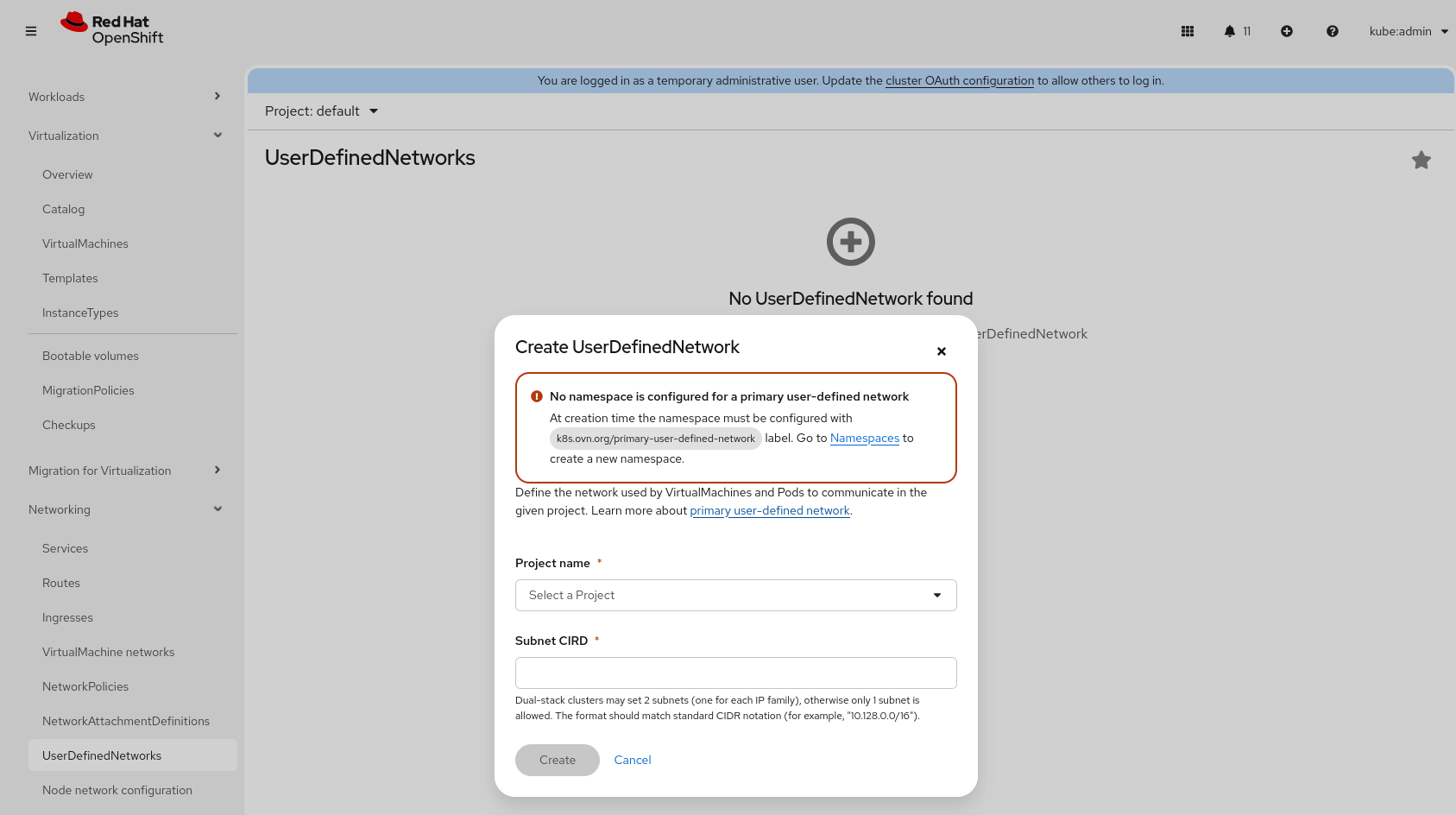The height and width of the screenshot is (815, 1456).
Task: Go to VirtualMachines in sidebar
Action: (x=85, y=243)
